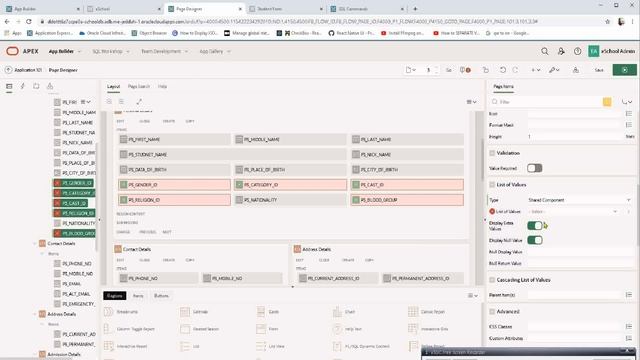640x360 pixels.
Task: Open the Shared Components icon in toolbar
Action: pyautogui.click(x=576, y=70)
